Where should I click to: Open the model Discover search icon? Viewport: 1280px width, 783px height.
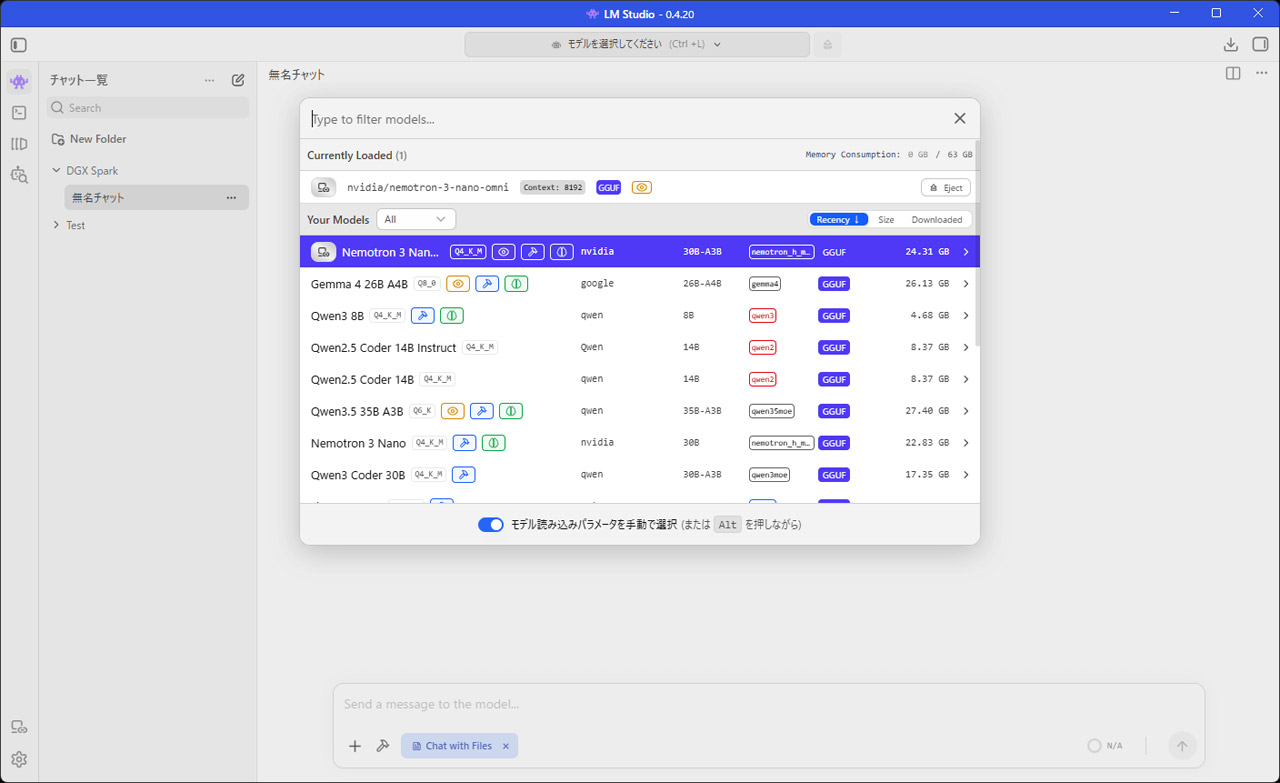pyautogui.click(x=19, y=175)
